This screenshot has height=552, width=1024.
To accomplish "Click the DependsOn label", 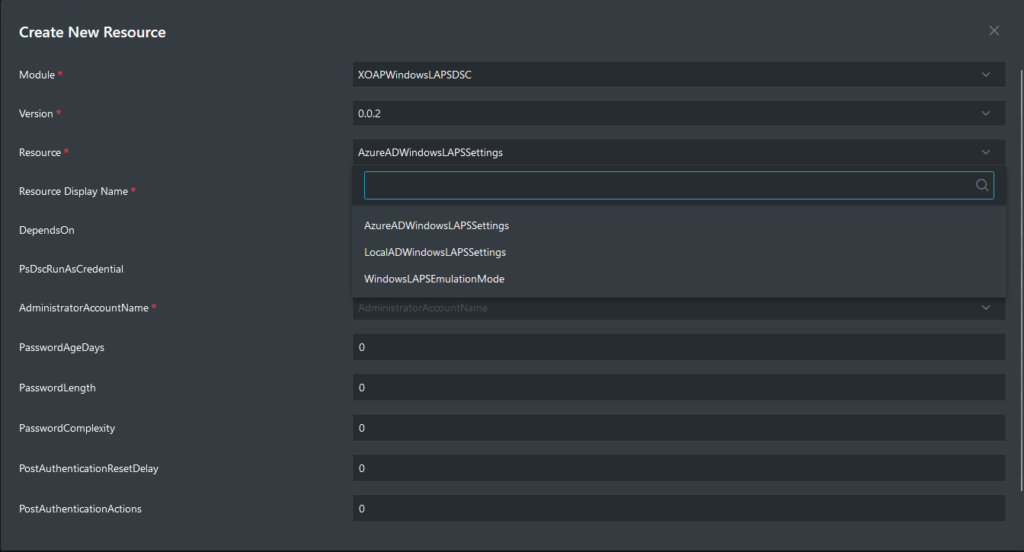I will point(46,230).
